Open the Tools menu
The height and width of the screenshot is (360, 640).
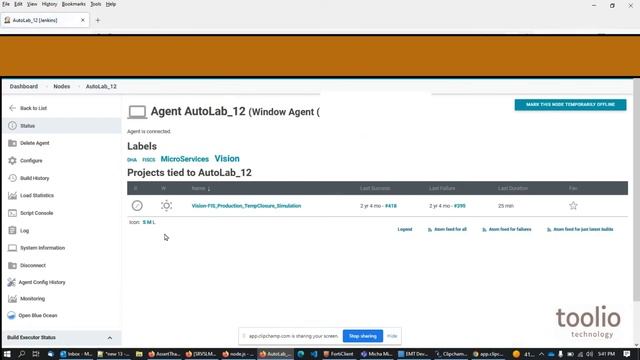coord(96,4)
